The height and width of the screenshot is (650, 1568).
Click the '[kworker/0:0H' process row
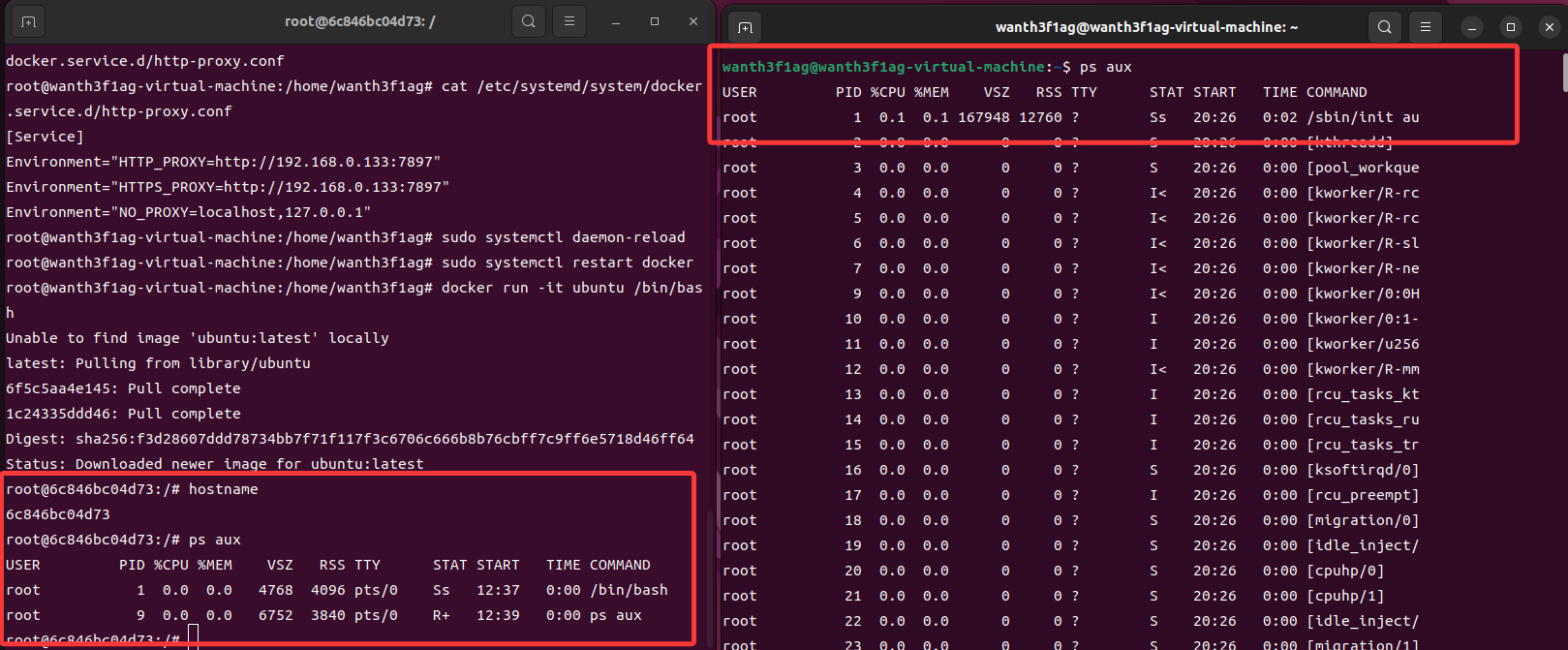[1071, 294]
